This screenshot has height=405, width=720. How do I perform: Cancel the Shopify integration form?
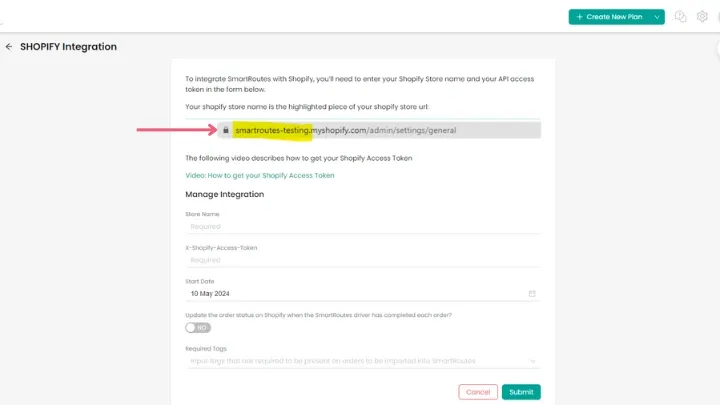(478, 392)
